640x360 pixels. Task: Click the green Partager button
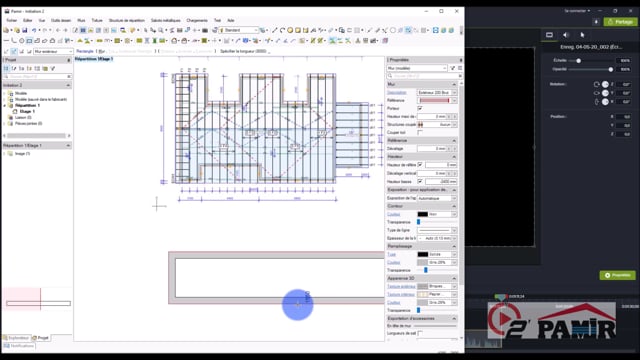[620, 22]
